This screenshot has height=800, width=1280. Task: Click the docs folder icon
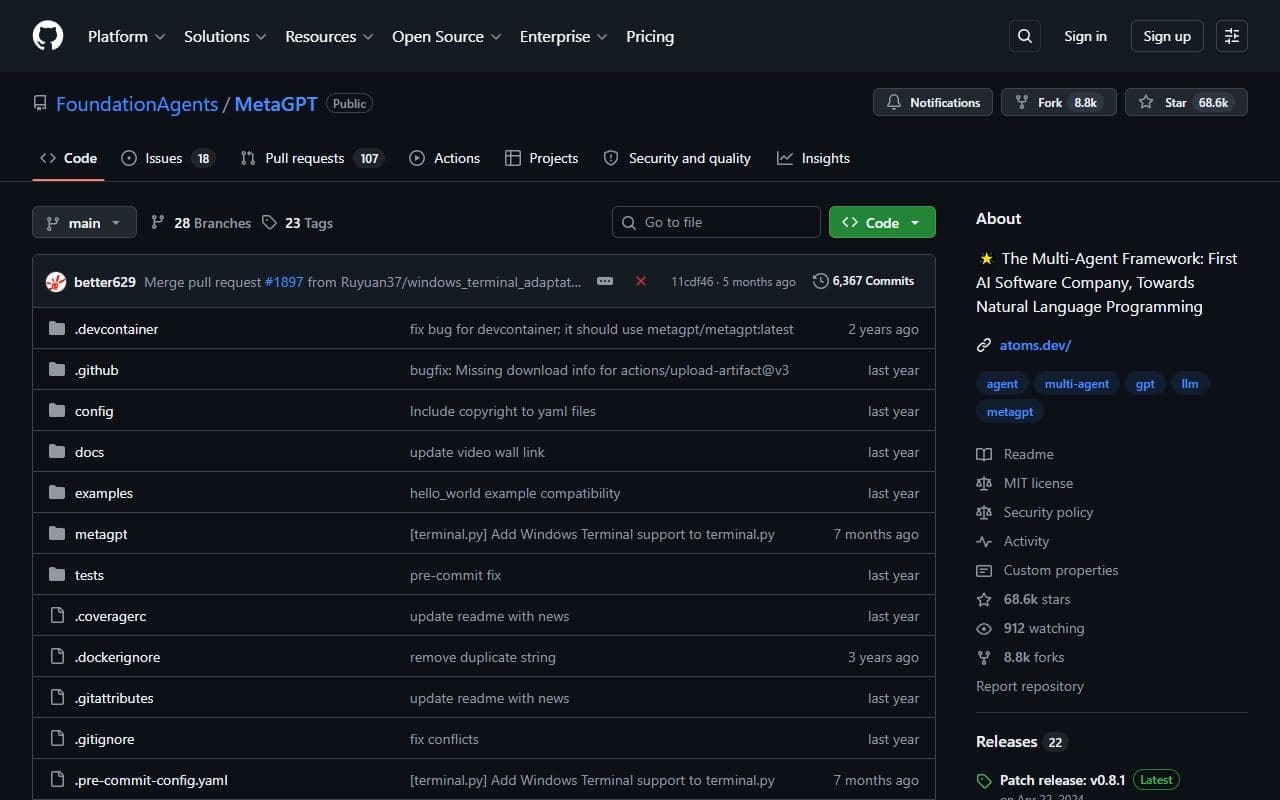(x=57, y=452)
